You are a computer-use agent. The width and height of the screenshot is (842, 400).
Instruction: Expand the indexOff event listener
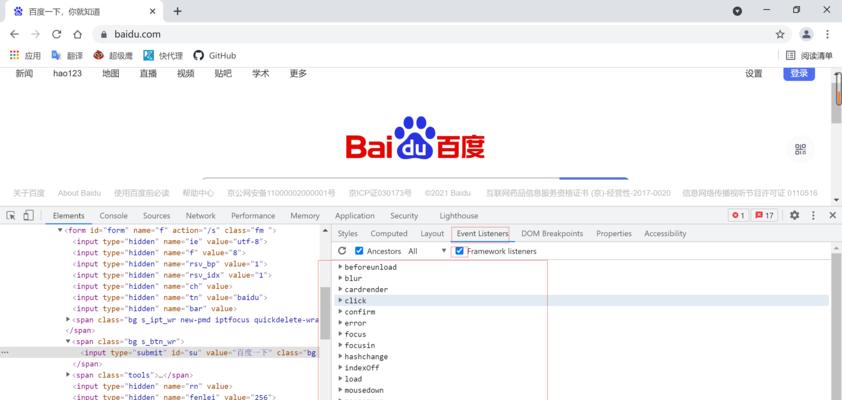[x=340, y=368]
